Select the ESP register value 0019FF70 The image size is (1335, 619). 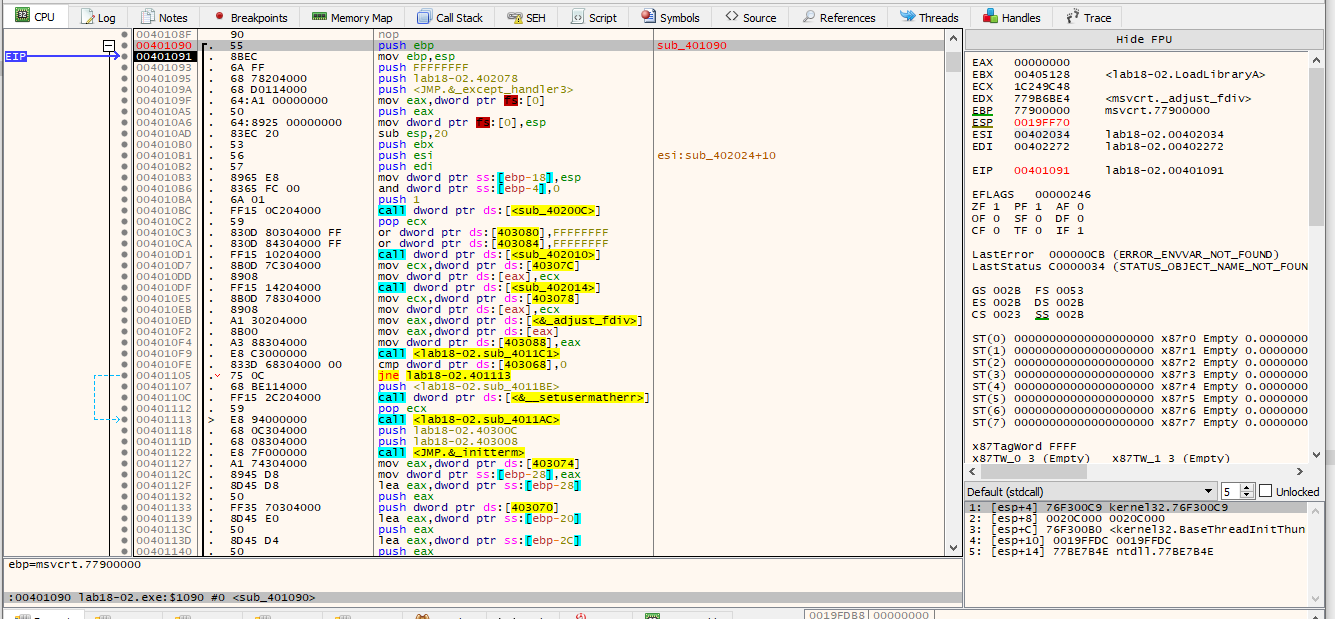point(1041,122)
